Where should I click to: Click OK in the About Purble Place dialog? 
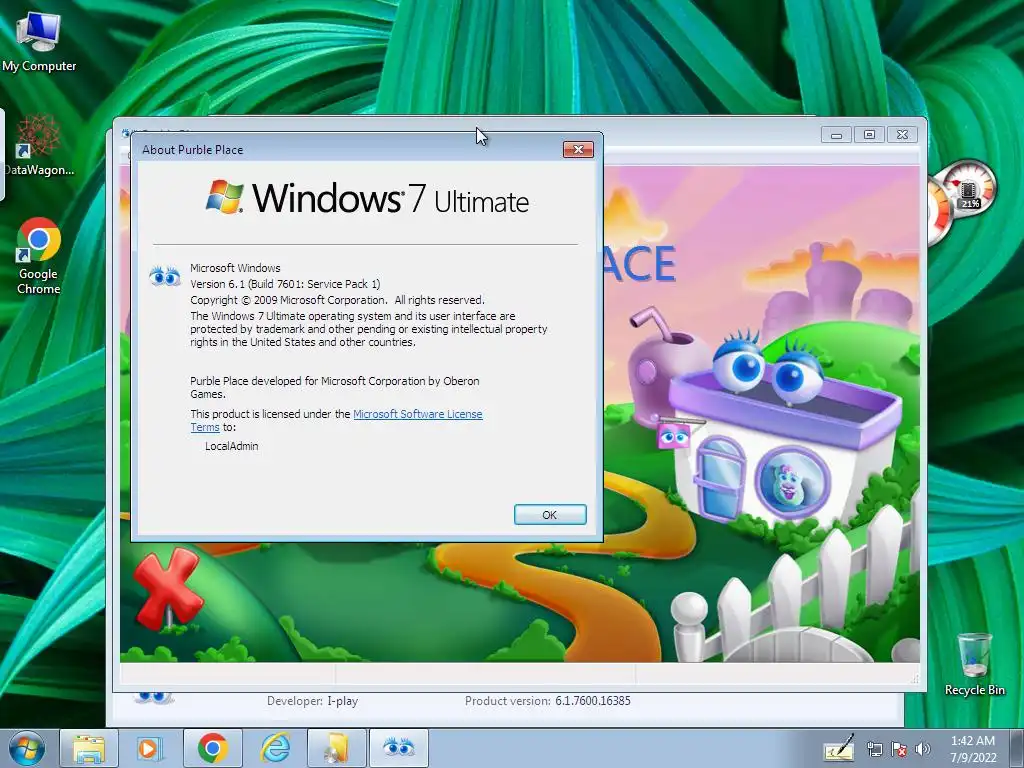550,515
